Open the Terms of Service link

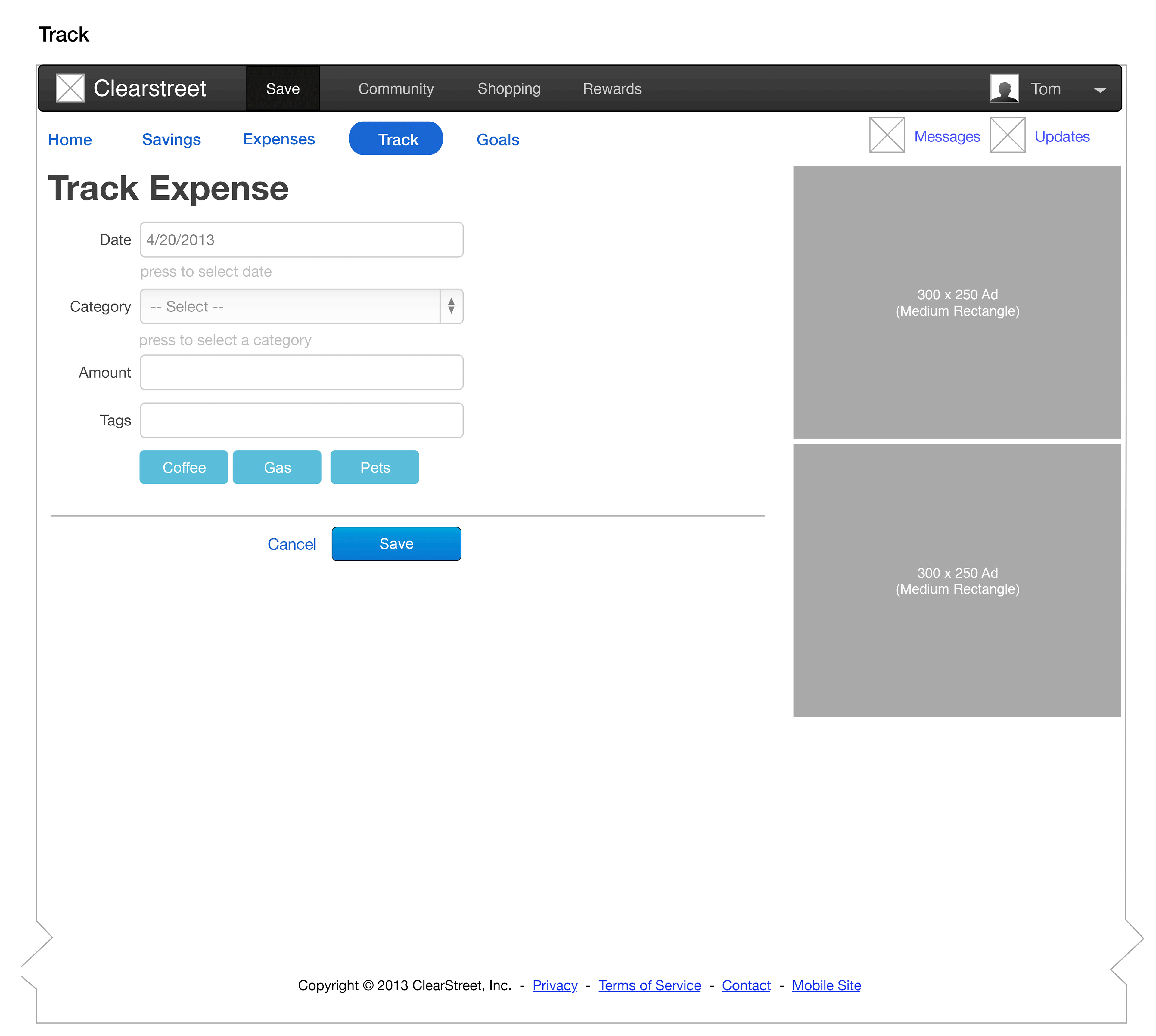click(649, 985)
